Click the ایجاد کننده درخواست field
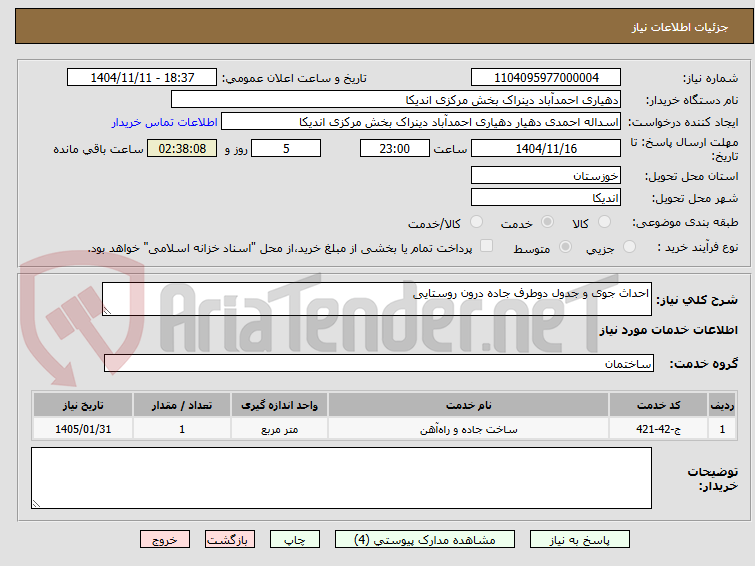This screenshot has height=566, width=755. (421, 122)
